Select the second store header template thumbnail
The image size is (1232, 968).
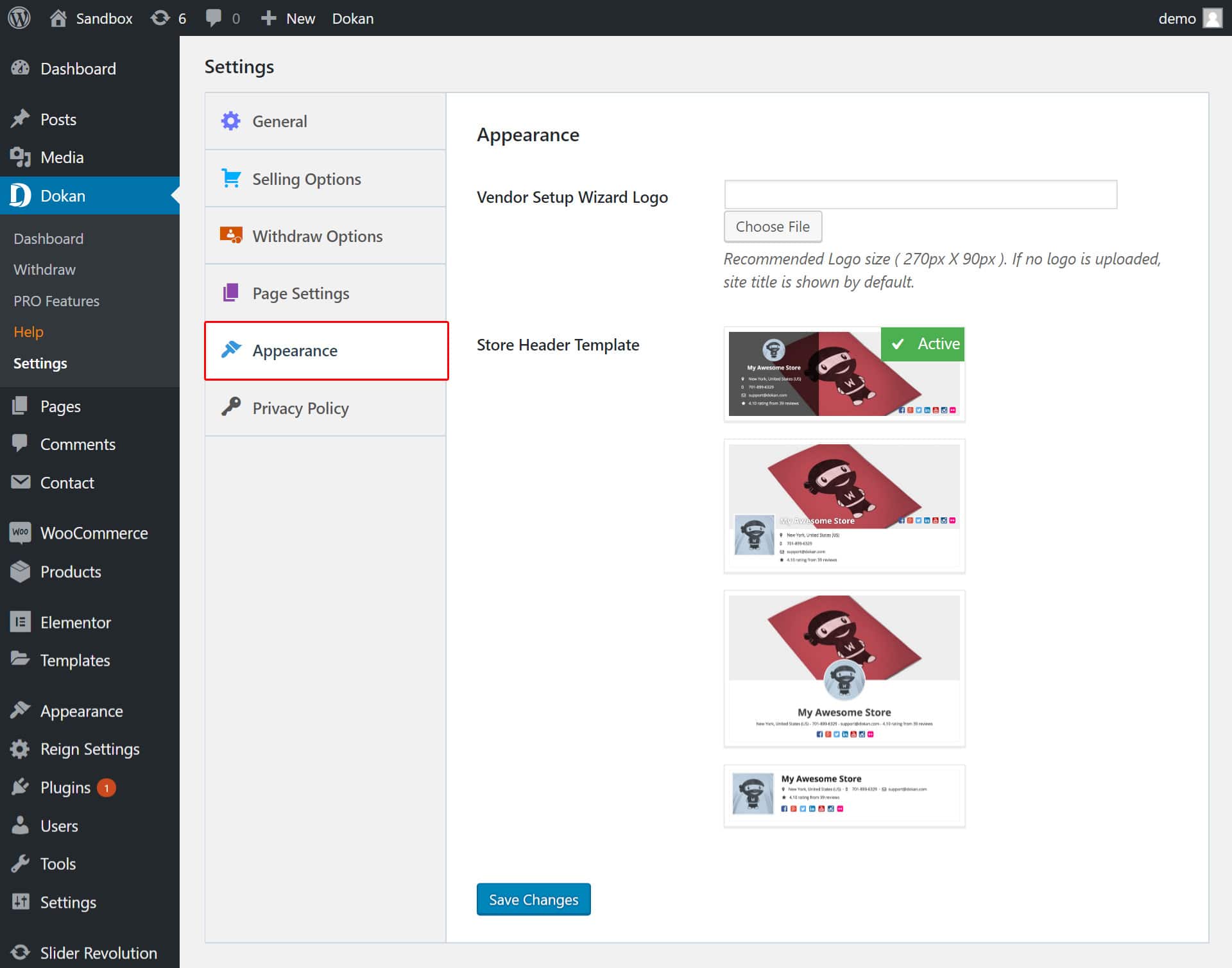point(844,506)
